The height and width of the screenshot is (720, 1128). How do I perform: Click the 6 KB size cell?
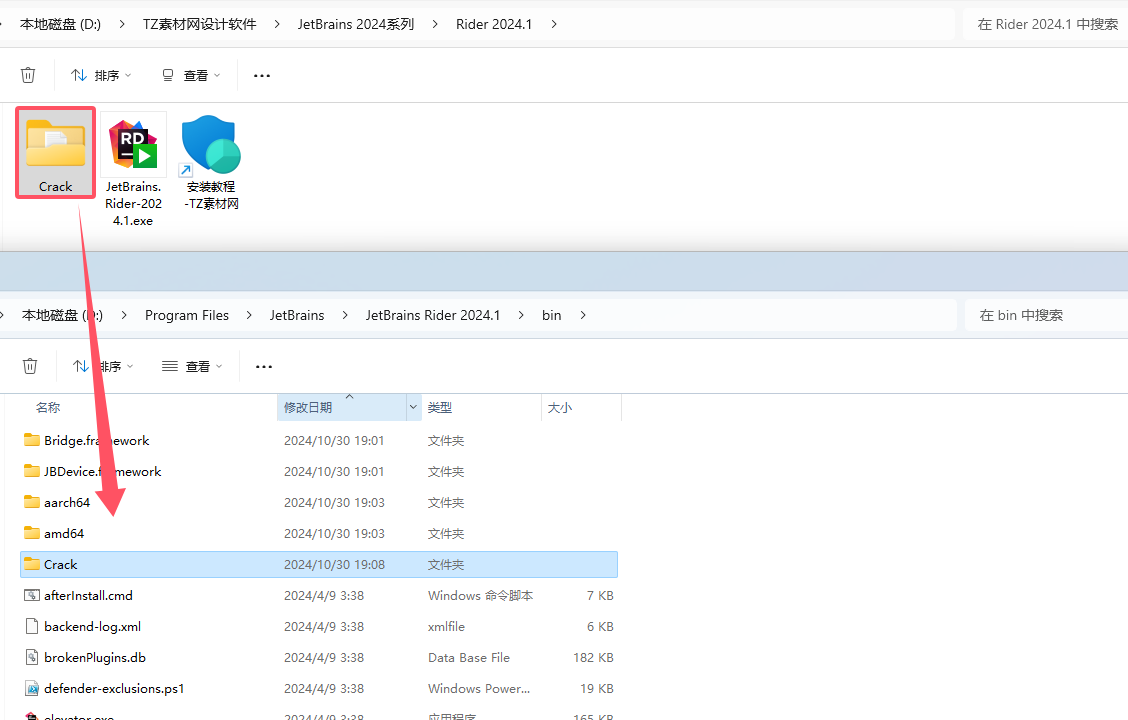point(600,626)
